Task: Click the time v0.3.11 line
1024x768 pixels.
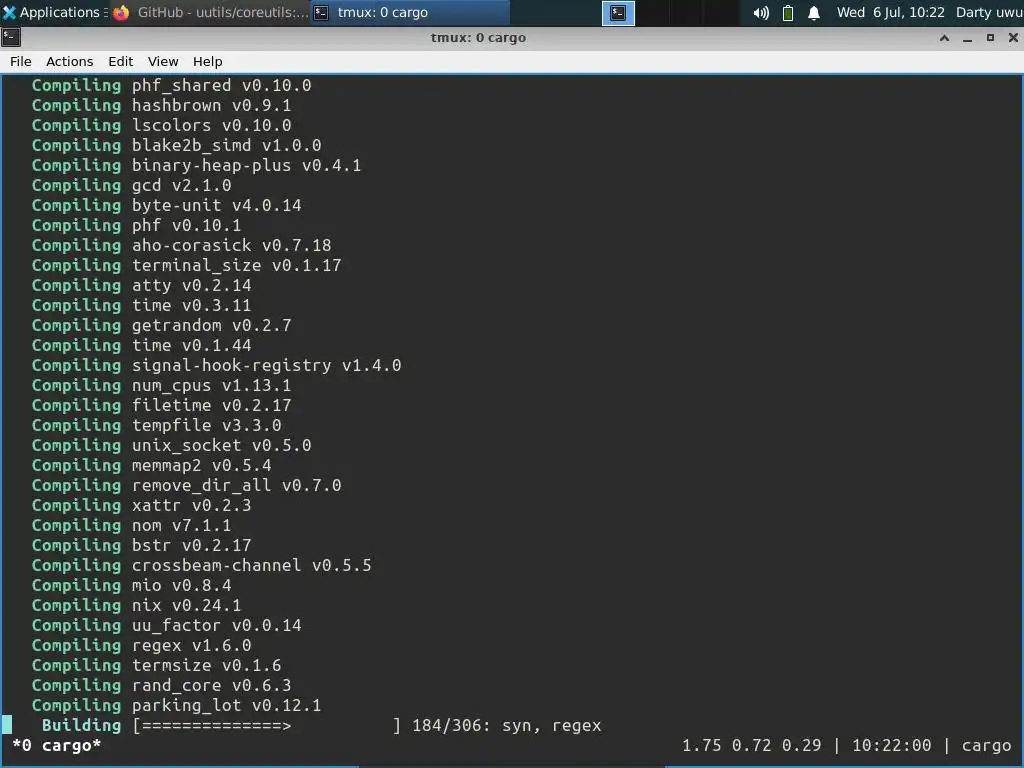Action: tap(142, 305)
